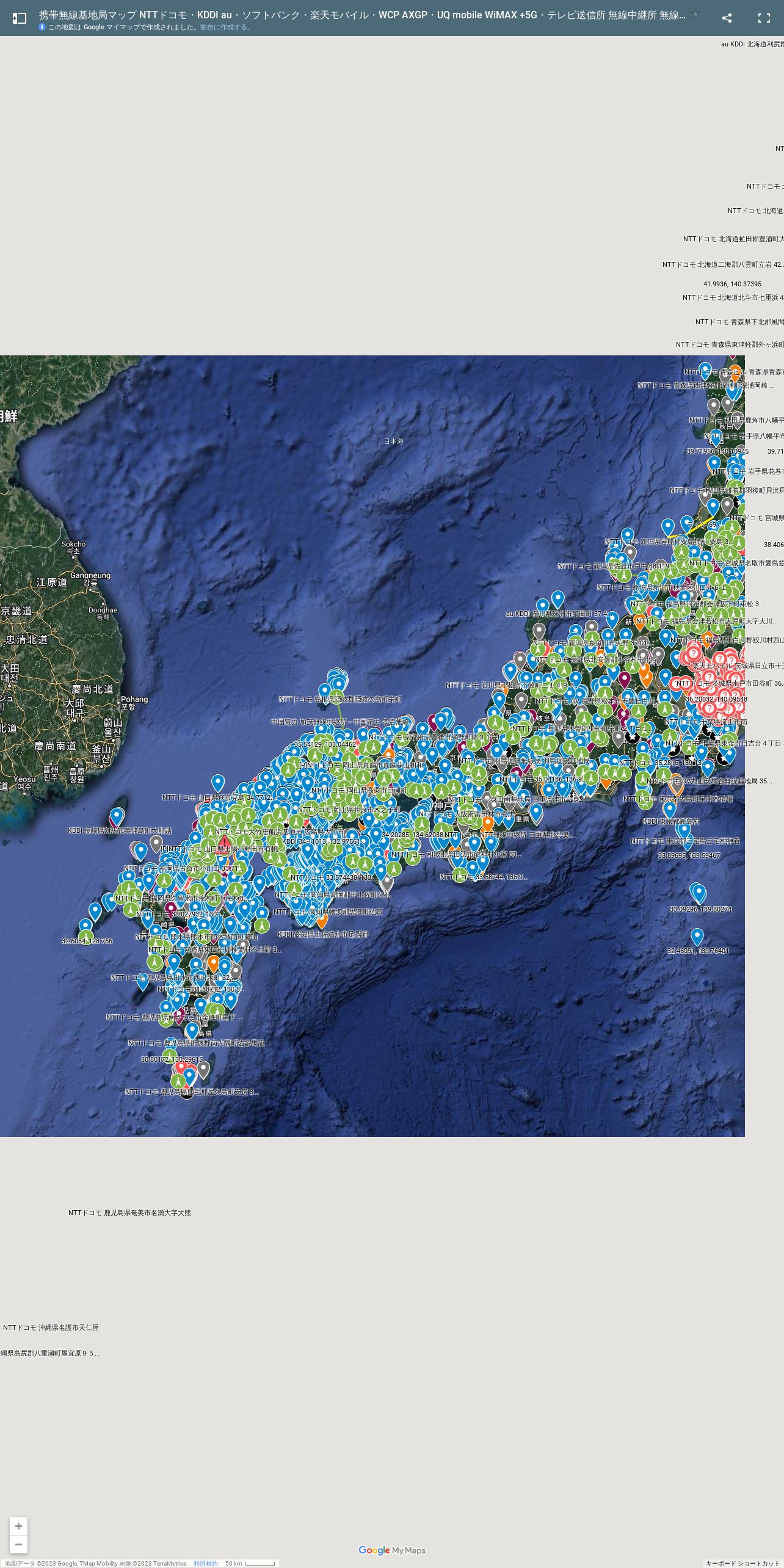784x1568 pixels.
Task: Click the 日本海 sea label
Action: coord(393,441)
